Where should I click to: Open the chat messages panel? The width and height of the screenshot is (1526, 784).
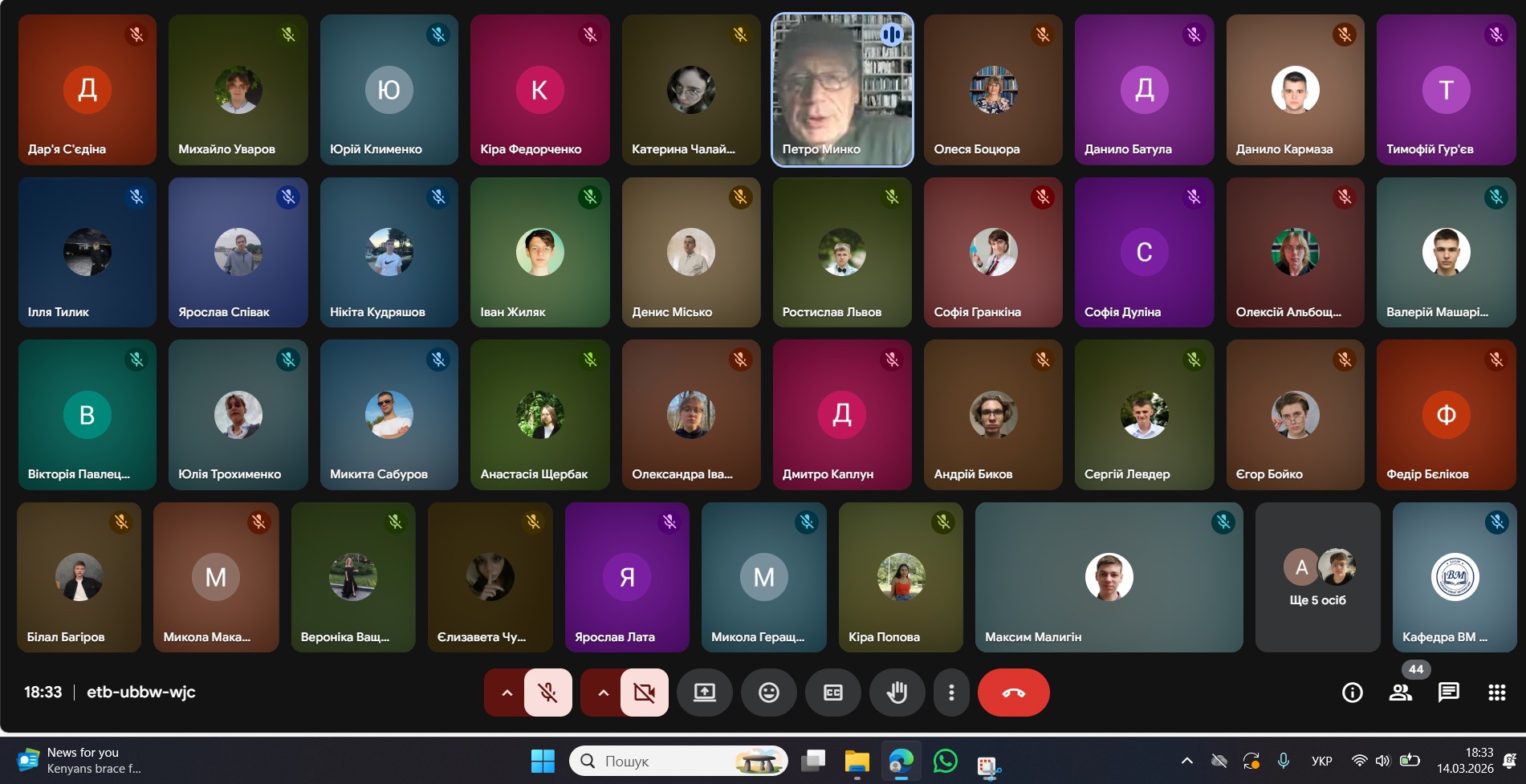coord(1449,693)
